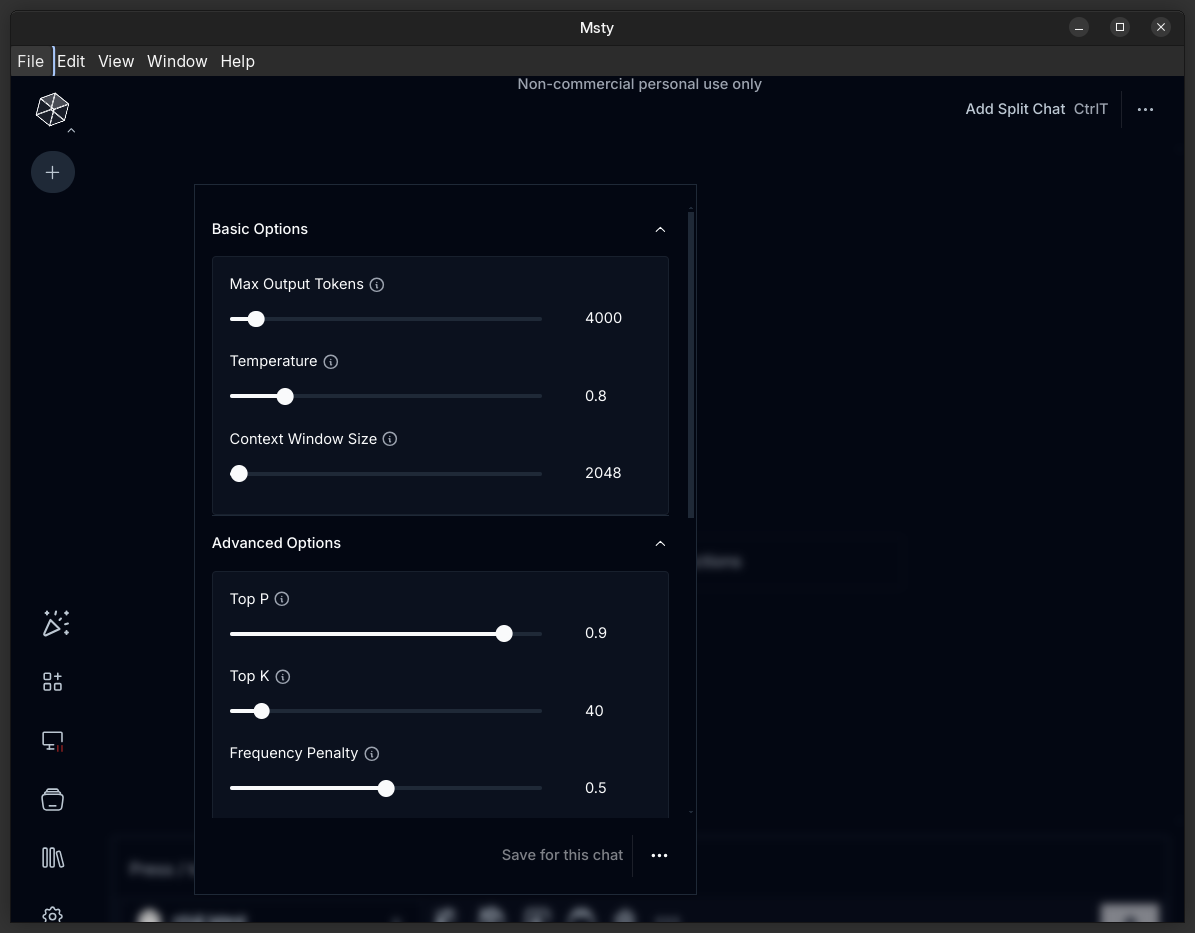Open settings gear in the sidebar

(52, 915)
